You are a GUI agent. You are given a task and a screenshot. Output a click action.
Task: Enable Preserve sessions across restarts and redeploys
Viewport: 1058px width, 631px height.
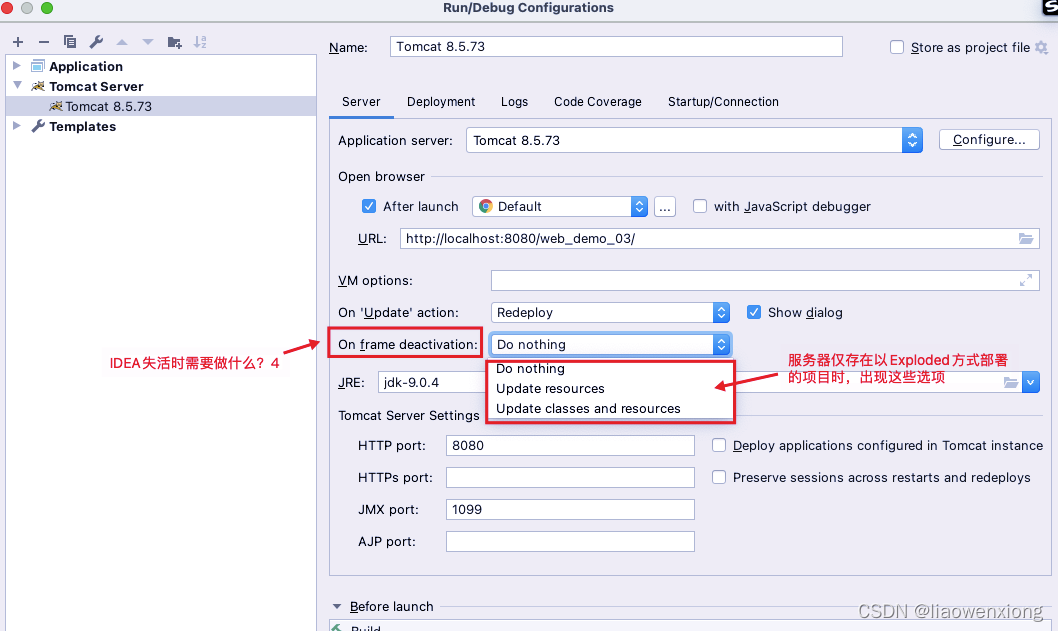[719, 477]
